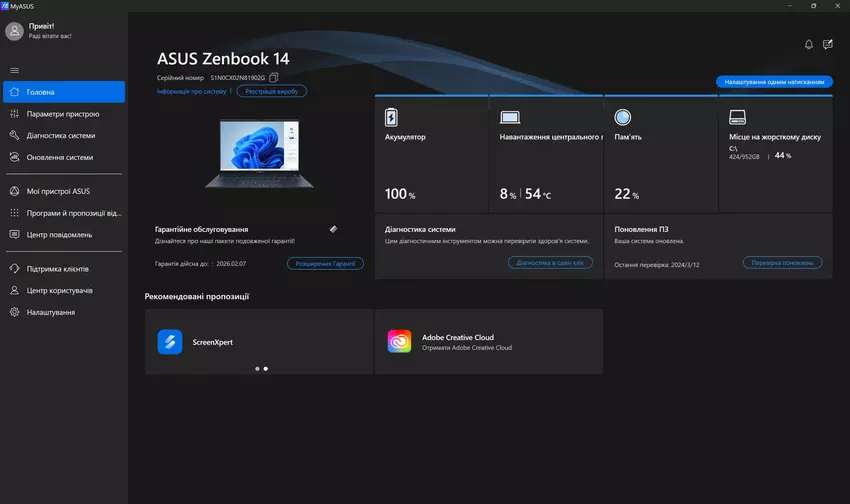The image size is (850, 504).
Task: Click the memory circle icon in the Пам'ять tile
Action: (x=623, y=117)
